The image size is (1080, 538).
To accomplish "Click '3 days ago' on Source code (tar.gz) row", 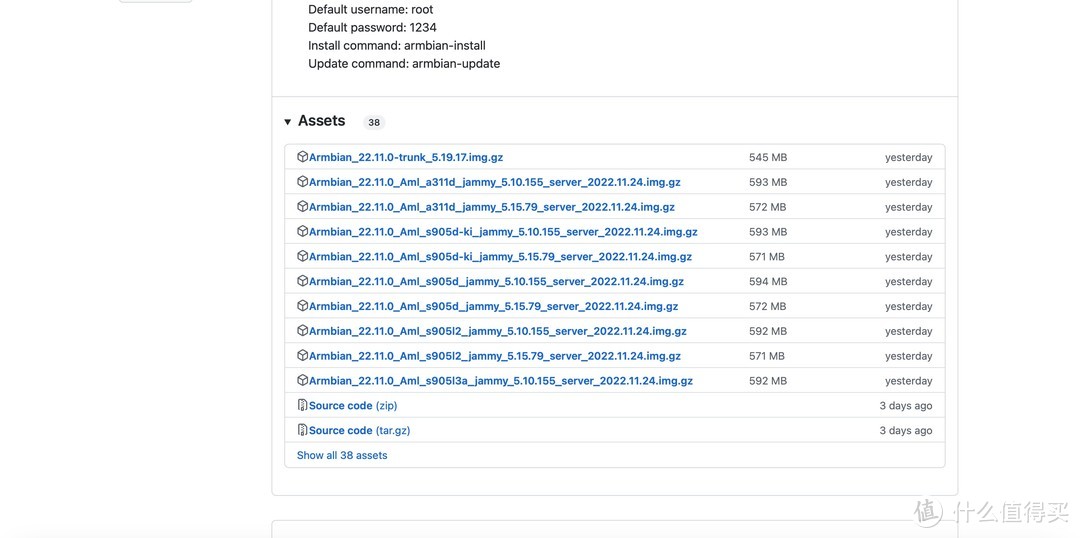I will tap(906, 431).
